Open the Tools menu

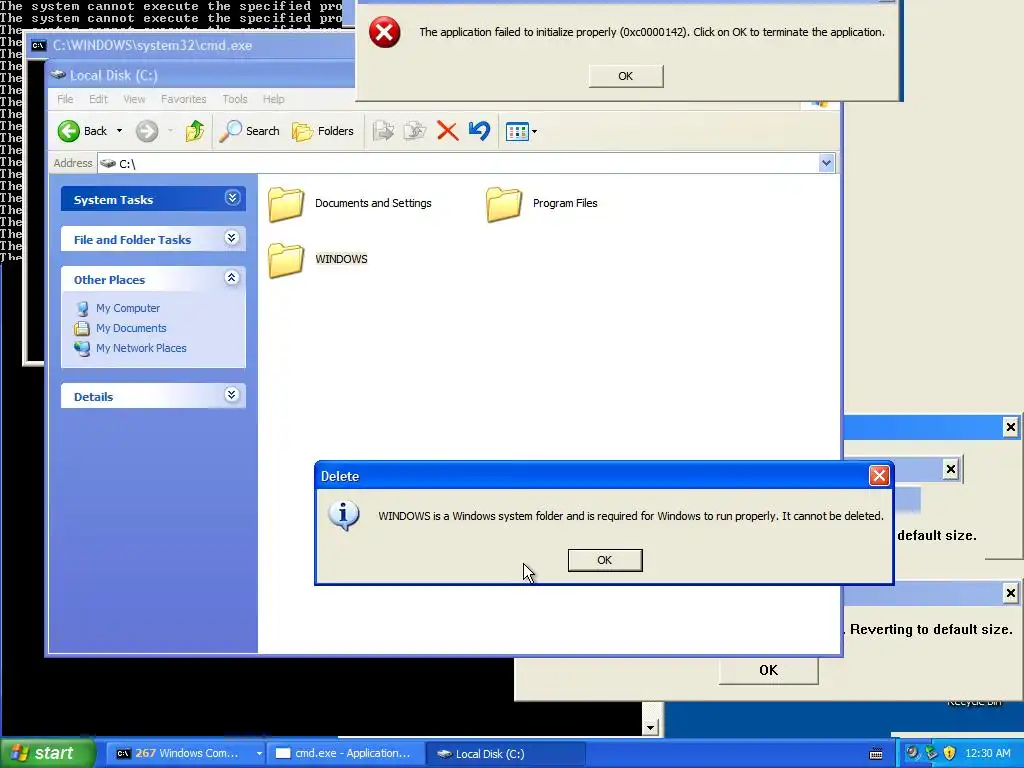(234, 99)
